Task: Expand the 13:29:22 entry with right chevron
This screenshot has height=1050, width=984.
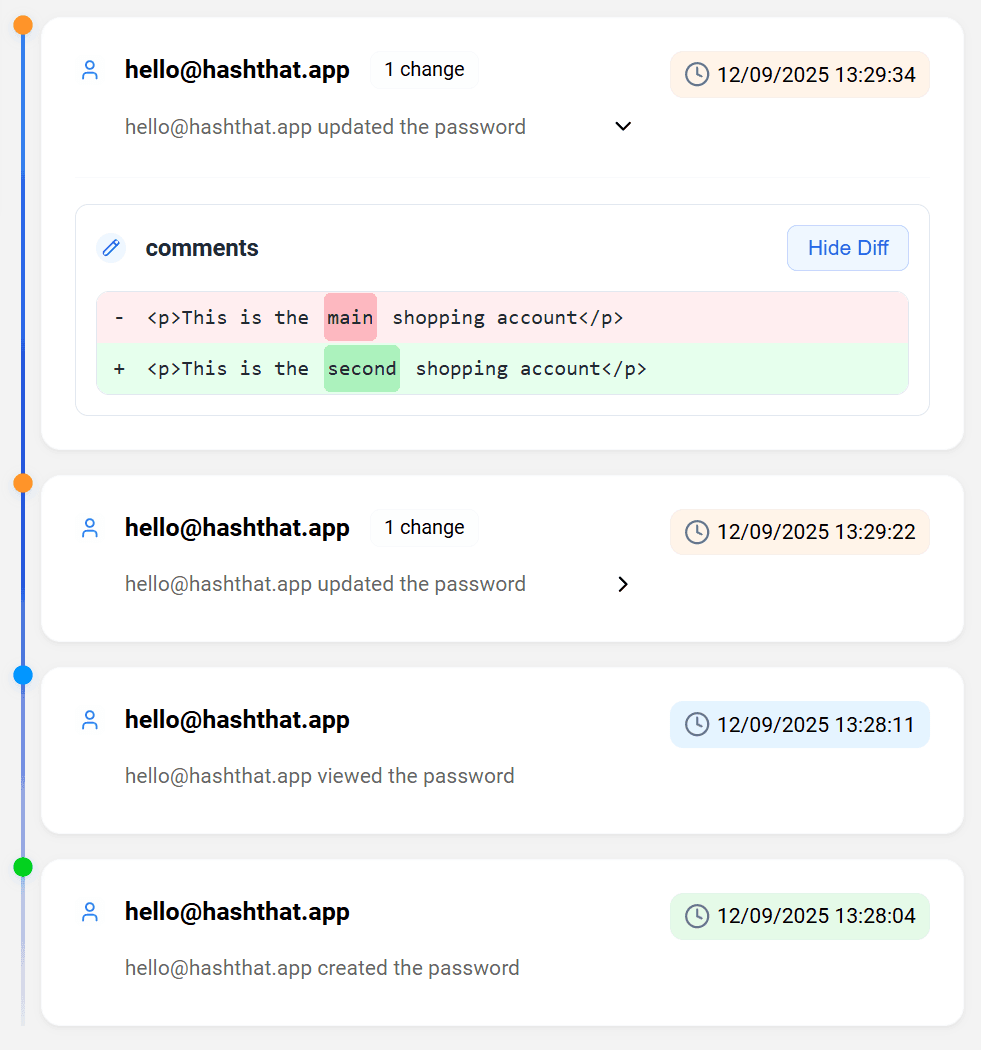Action: [623, 584]
